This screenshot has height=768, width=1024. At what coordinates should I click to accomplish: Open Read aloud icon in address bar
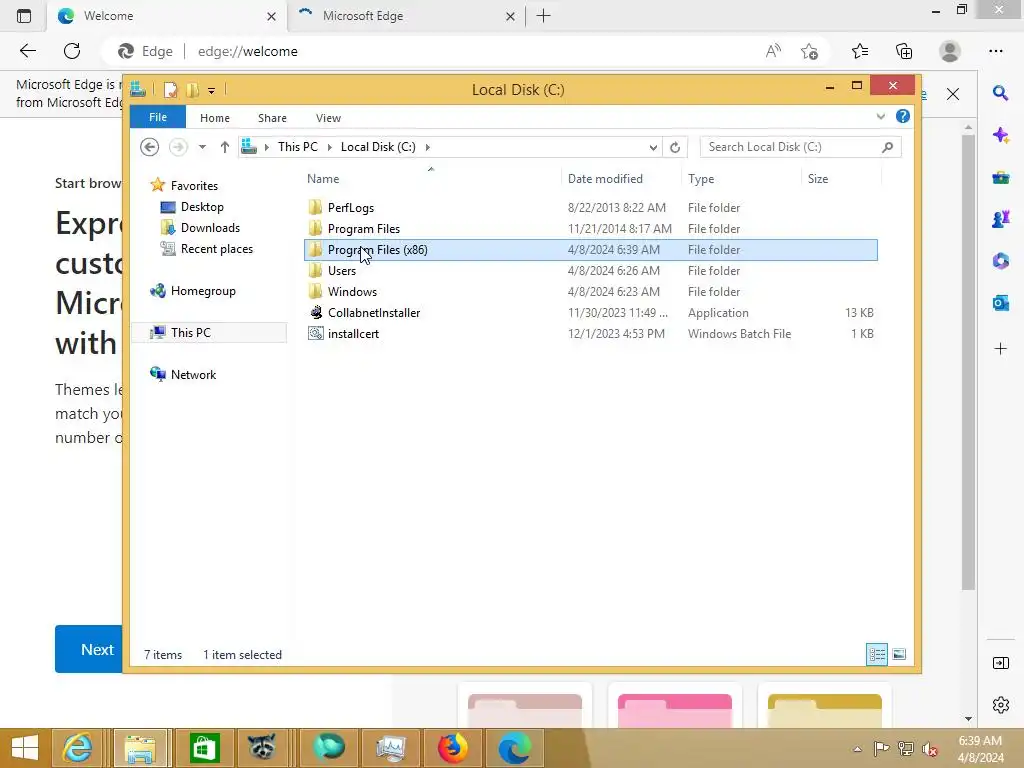pyautogui.click(x=773, y=51)
